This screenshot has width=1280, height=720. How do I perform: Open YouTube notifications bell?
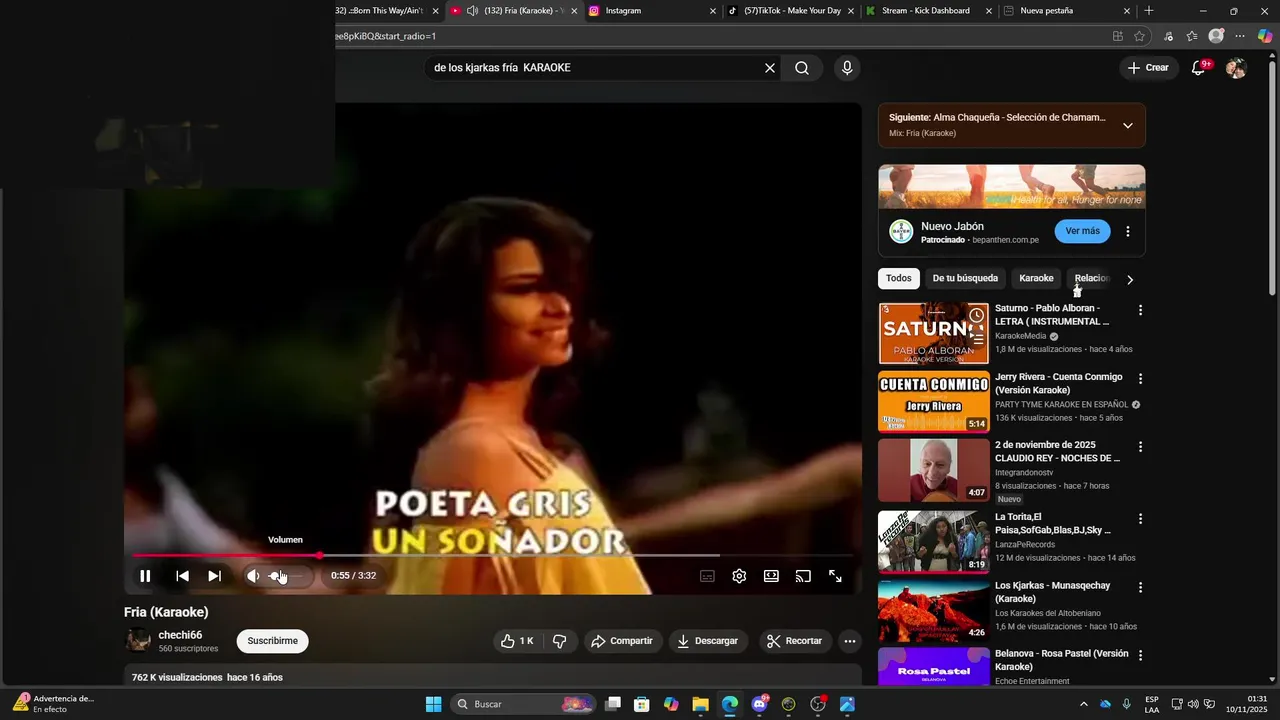1198,68
